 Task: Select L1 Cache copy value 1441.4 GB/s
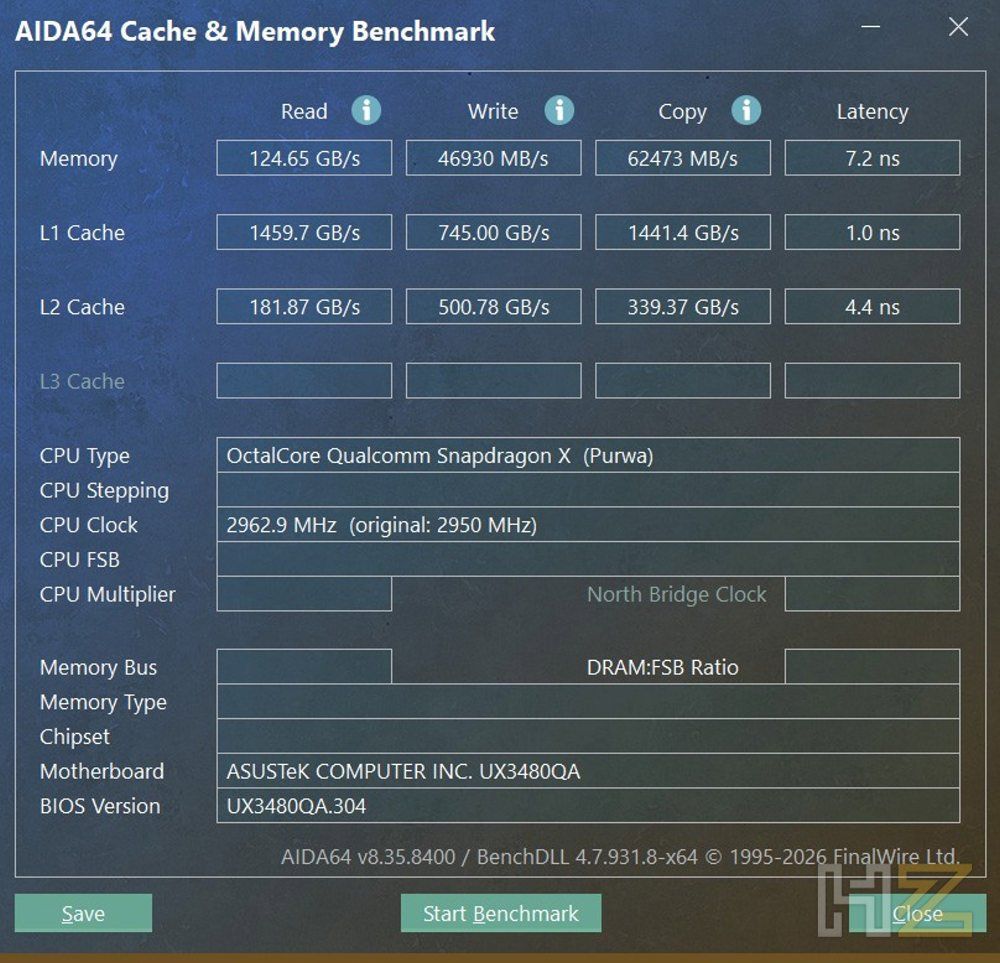[683, 232]
